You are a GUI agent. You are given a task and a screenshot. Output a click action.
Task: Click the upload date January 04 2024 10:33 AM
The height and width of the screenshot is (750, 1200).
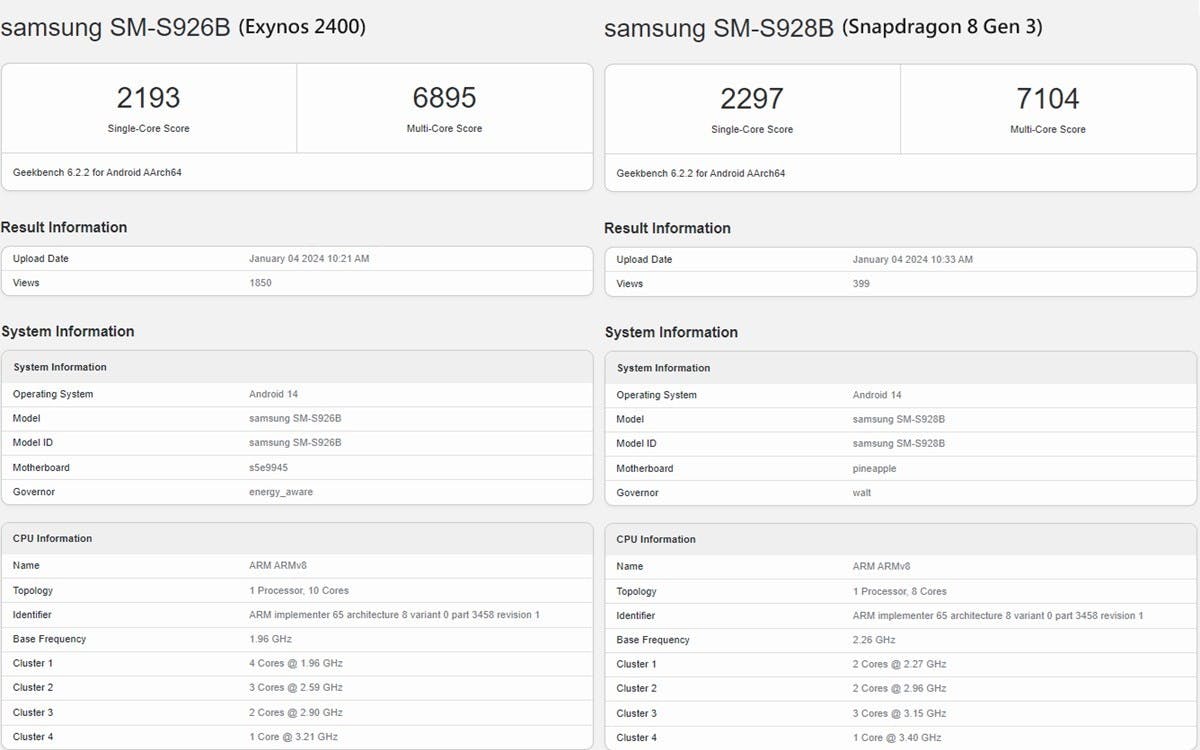tap(912, 260)
